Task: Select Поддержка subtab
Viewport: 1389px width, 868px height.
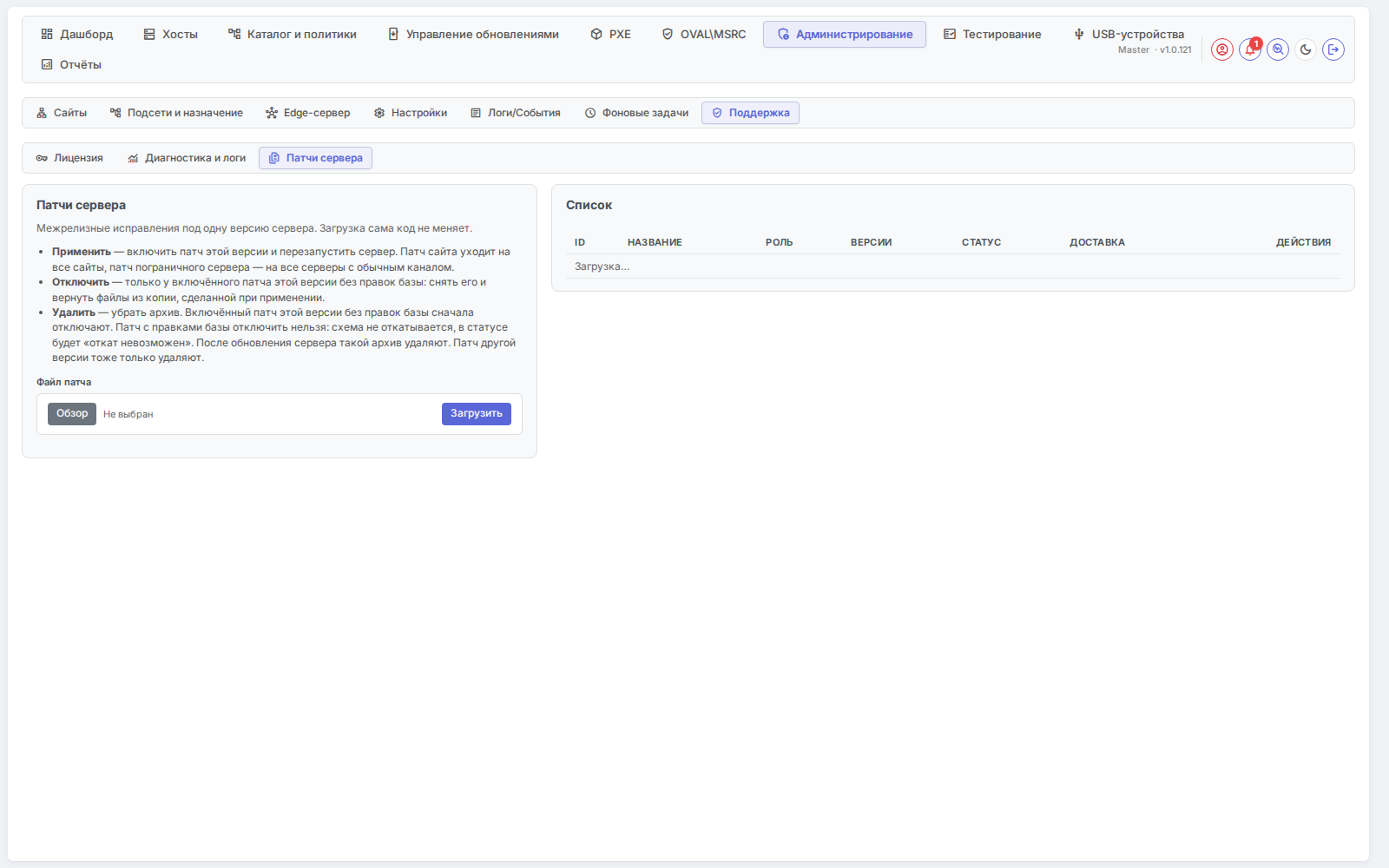Action: pos(750,113)
